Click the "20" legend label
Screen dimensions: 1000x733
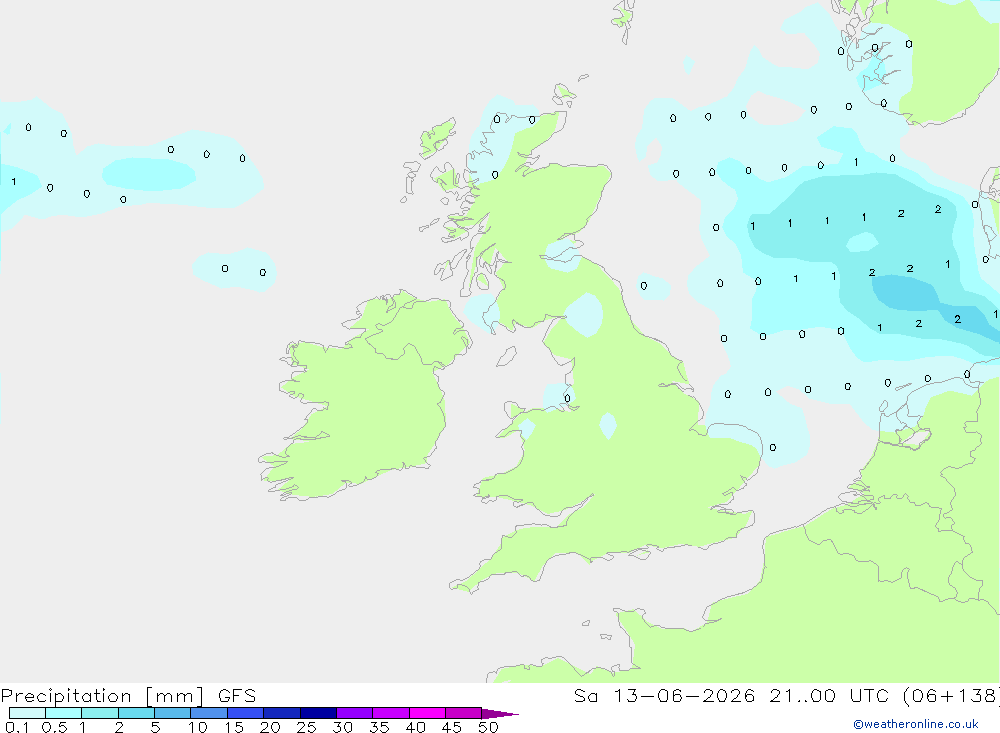(270, 727)
